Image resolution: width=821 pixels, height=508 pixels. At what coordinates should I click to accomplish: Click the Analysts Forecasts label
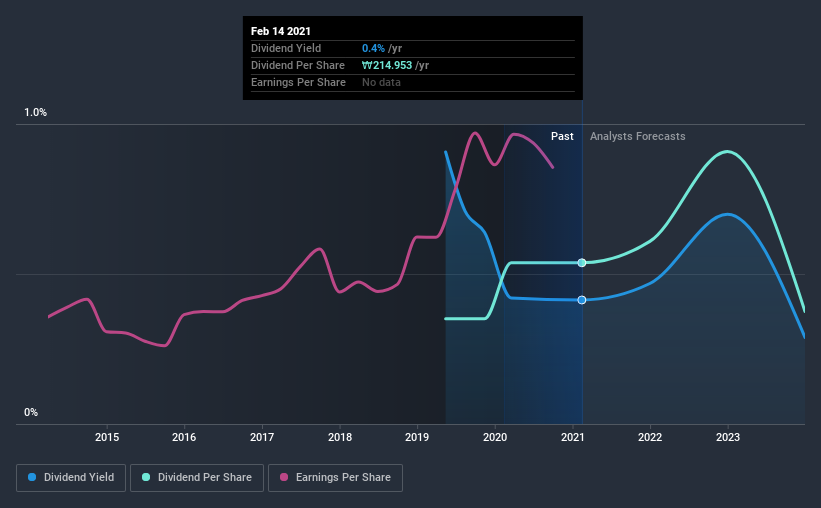point(638,136)
